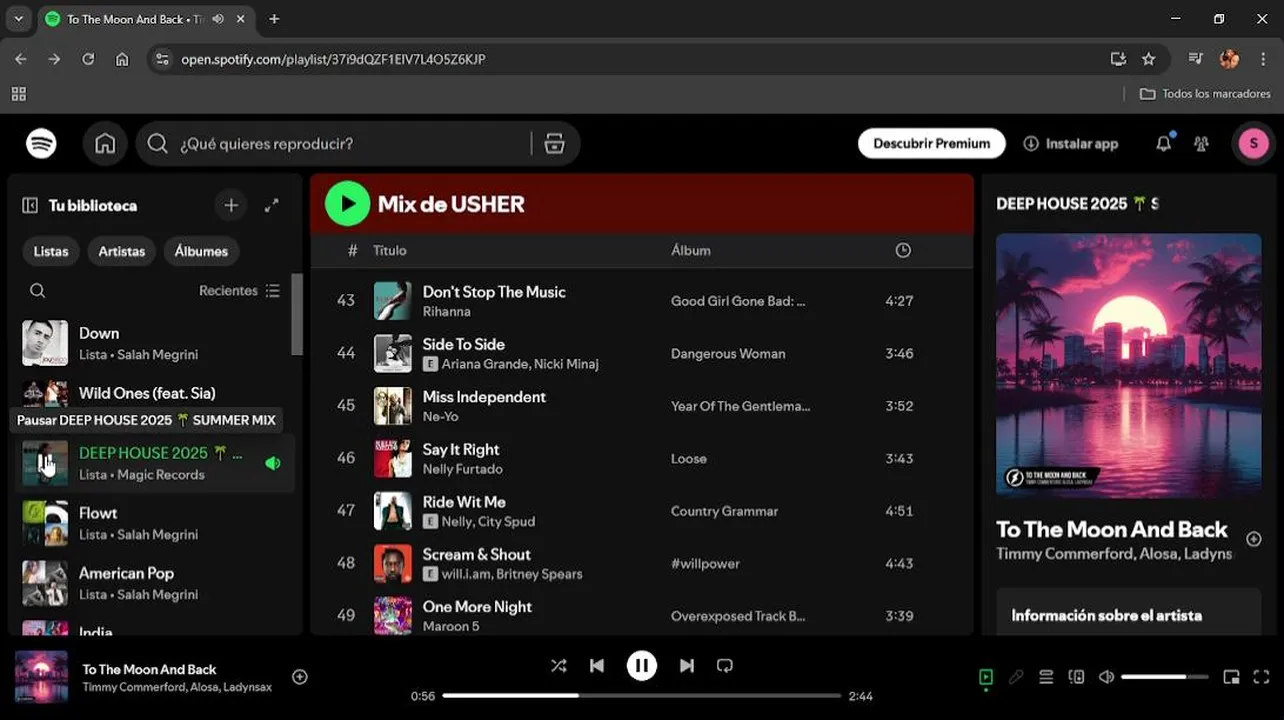Screen dimensions: 1284x720
Task: Expand Your Library with arrows icon
Action: (x=271, y=205)
